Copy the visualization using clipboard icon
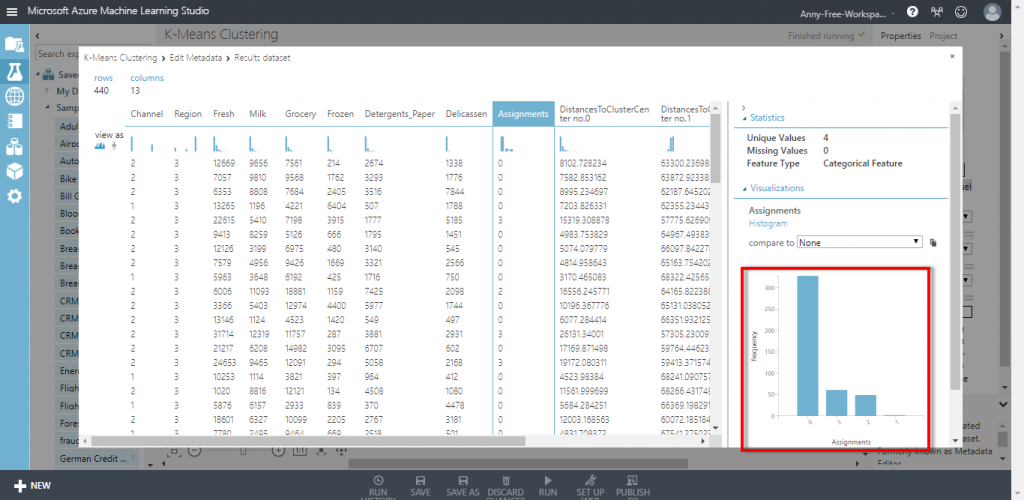 933,243
